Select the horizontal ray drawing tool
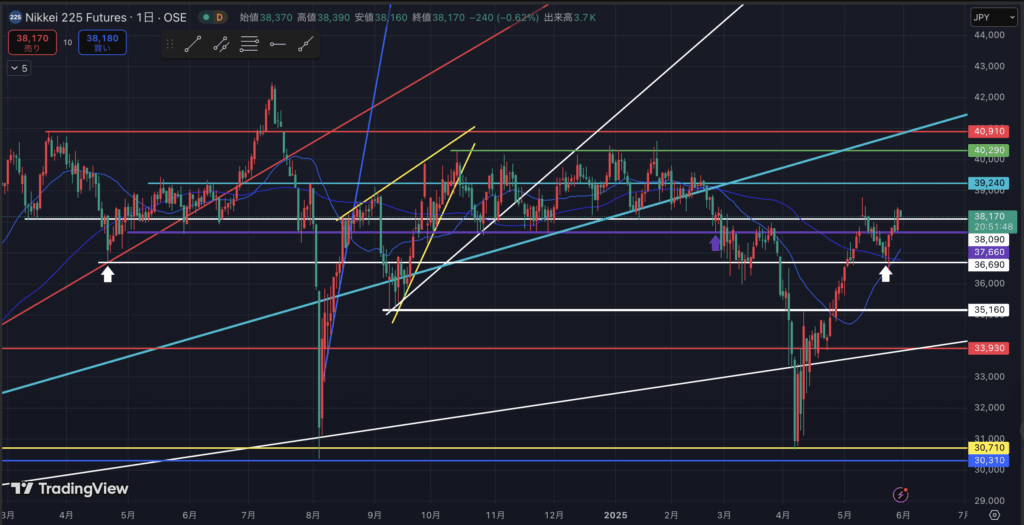The width and height of the screenshot is (1024, 525). (x=278, y=44)
